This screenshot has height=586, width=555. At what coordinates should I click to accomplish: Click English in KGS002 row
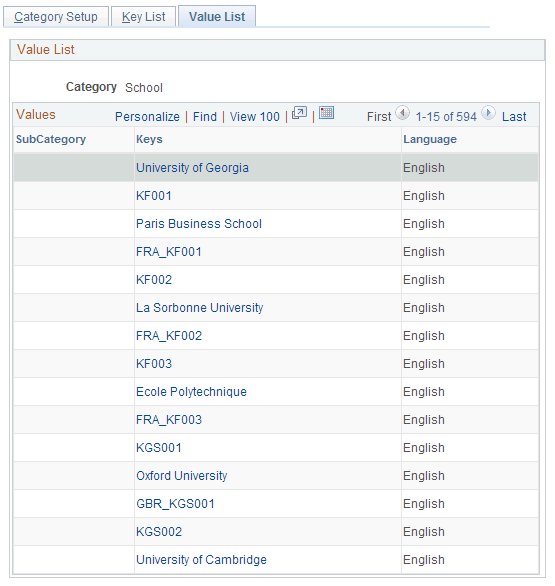(x=424, y=532)
